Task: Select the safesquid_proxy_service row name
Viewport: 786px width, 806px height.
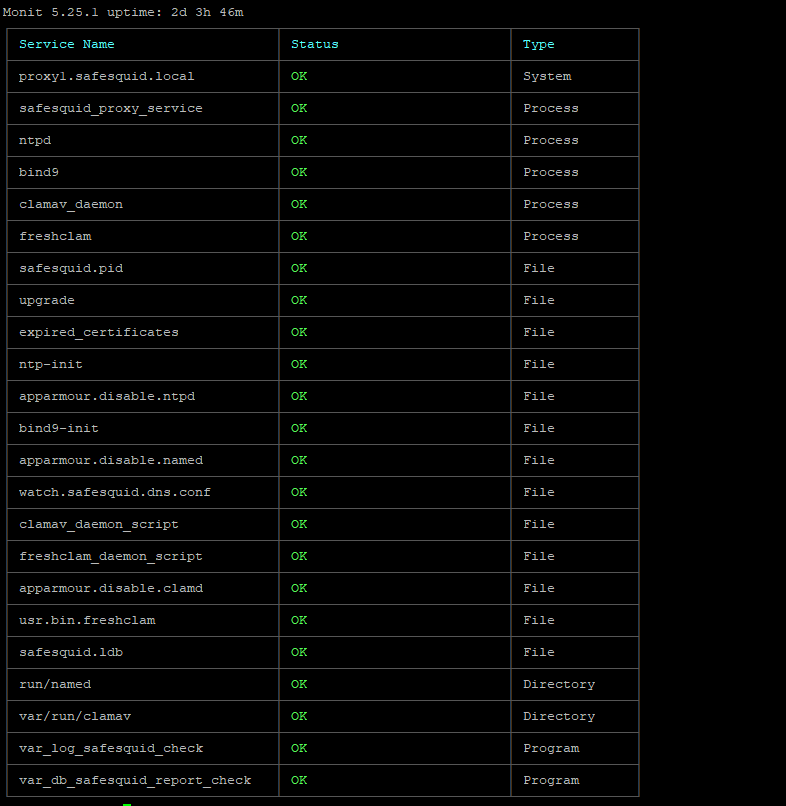Action: click(111, 108)
